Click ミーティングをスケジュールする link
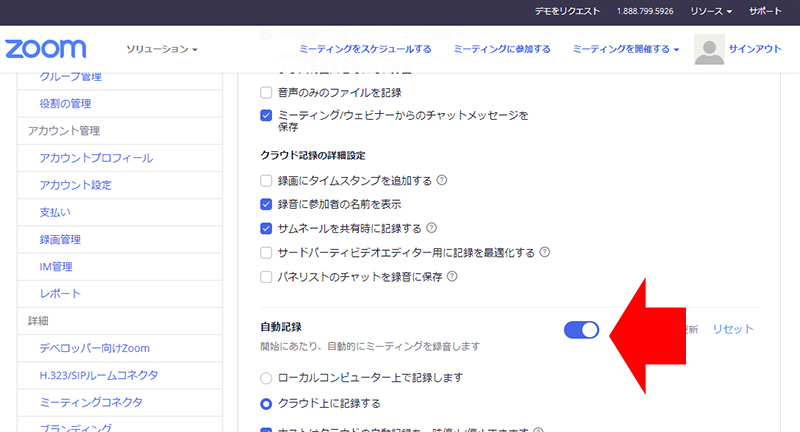This screenshot has width=800, height=432. click(365, 49)
